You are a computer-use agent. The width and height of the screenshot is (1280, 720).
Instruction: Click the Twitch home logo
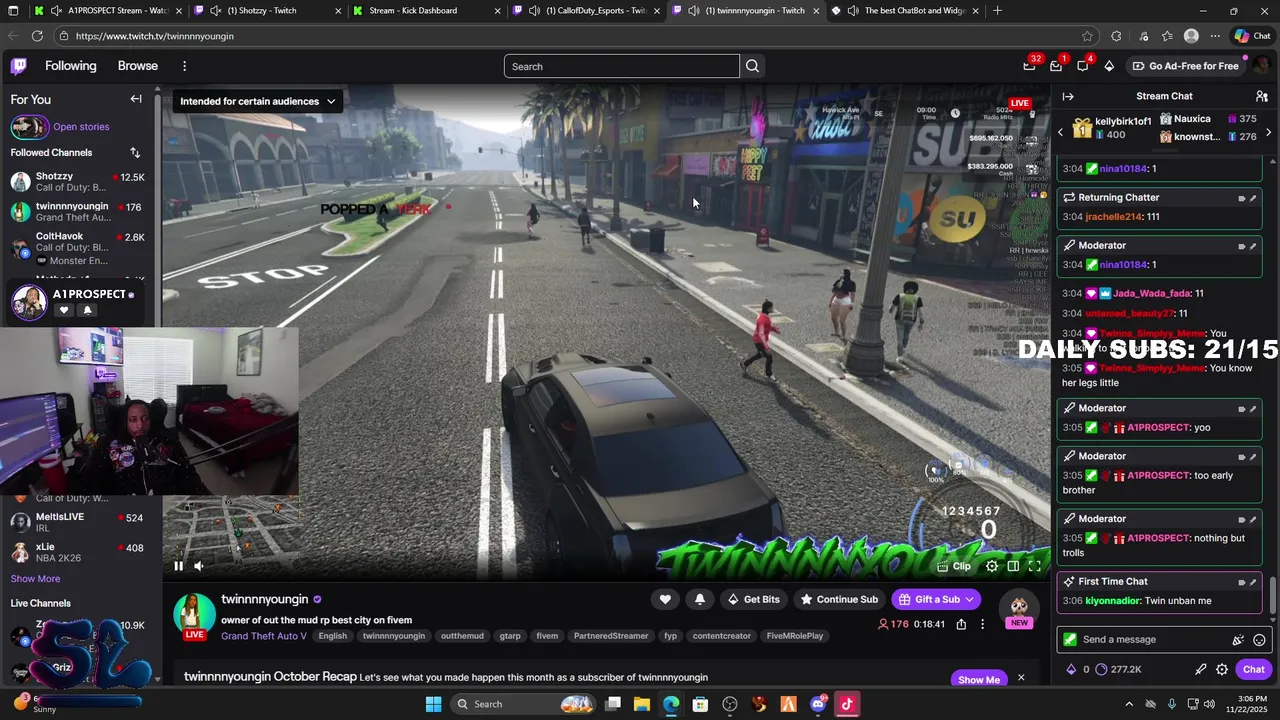click(19, 66)
